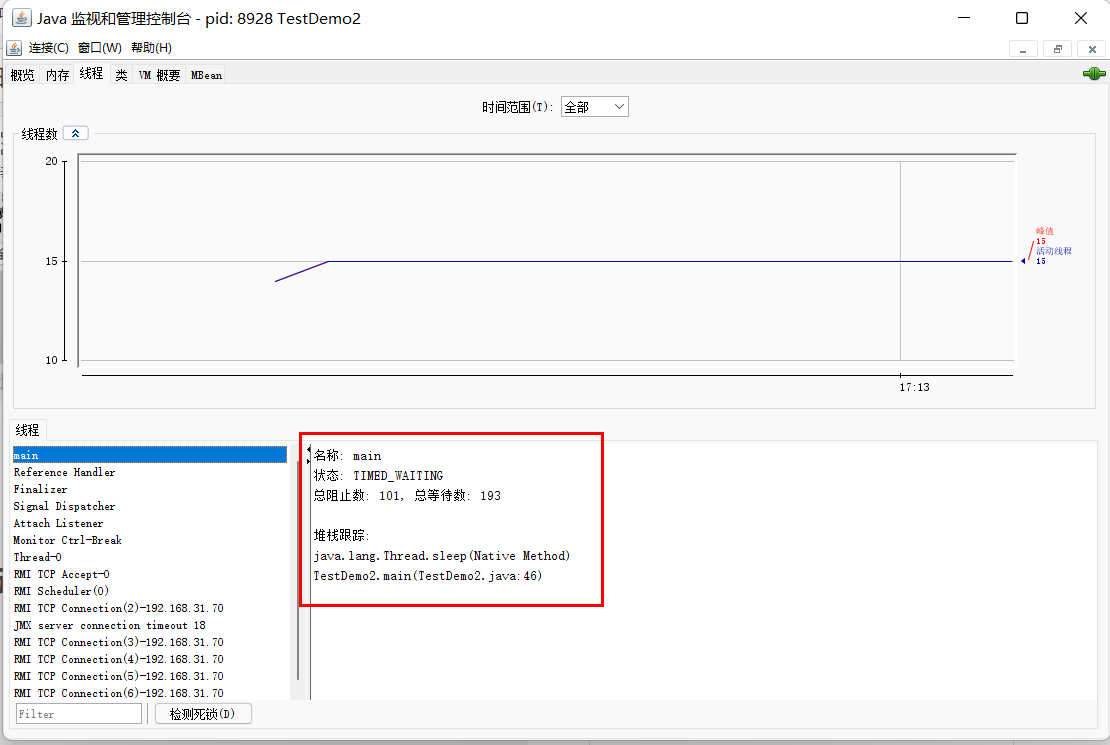Switch to the 概览 tab
Image resolution: width=1110 pixels, height=745 pixels.
(23, 75)
